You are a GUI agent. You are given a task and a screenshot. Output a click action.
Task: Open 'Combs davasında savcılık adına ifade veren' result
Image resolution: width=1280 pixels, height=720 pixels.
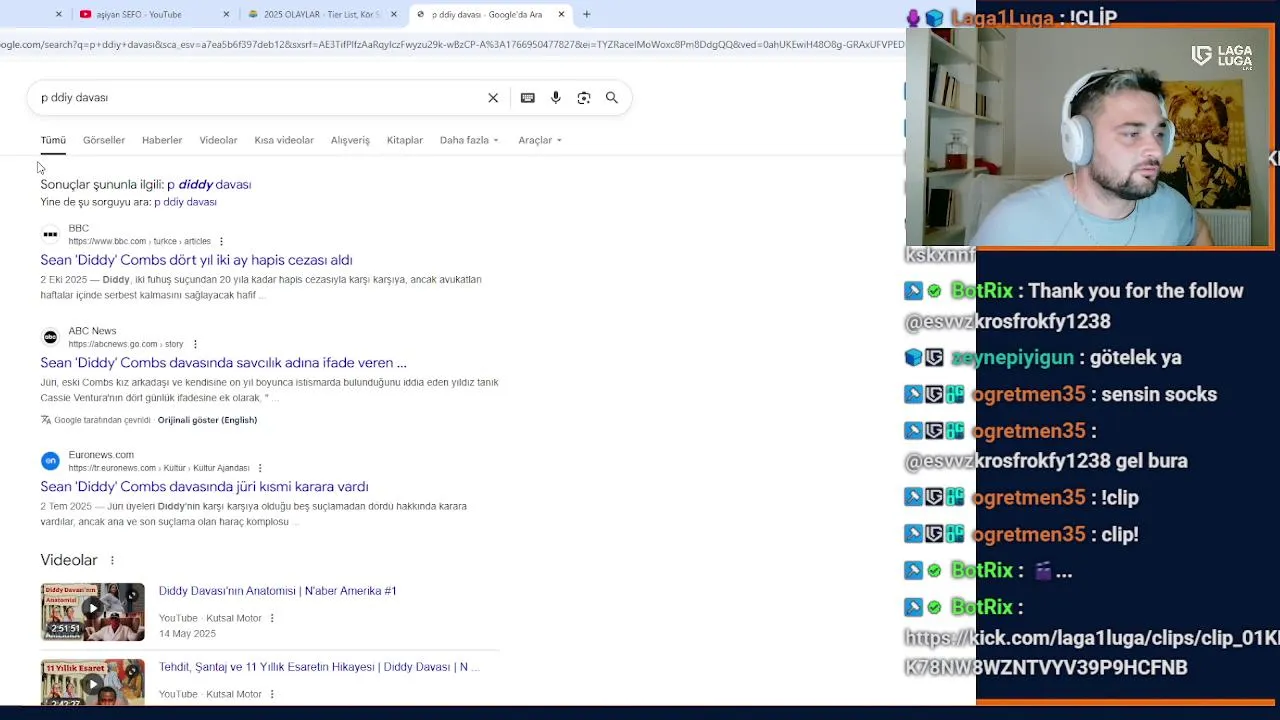click(223, 363)
